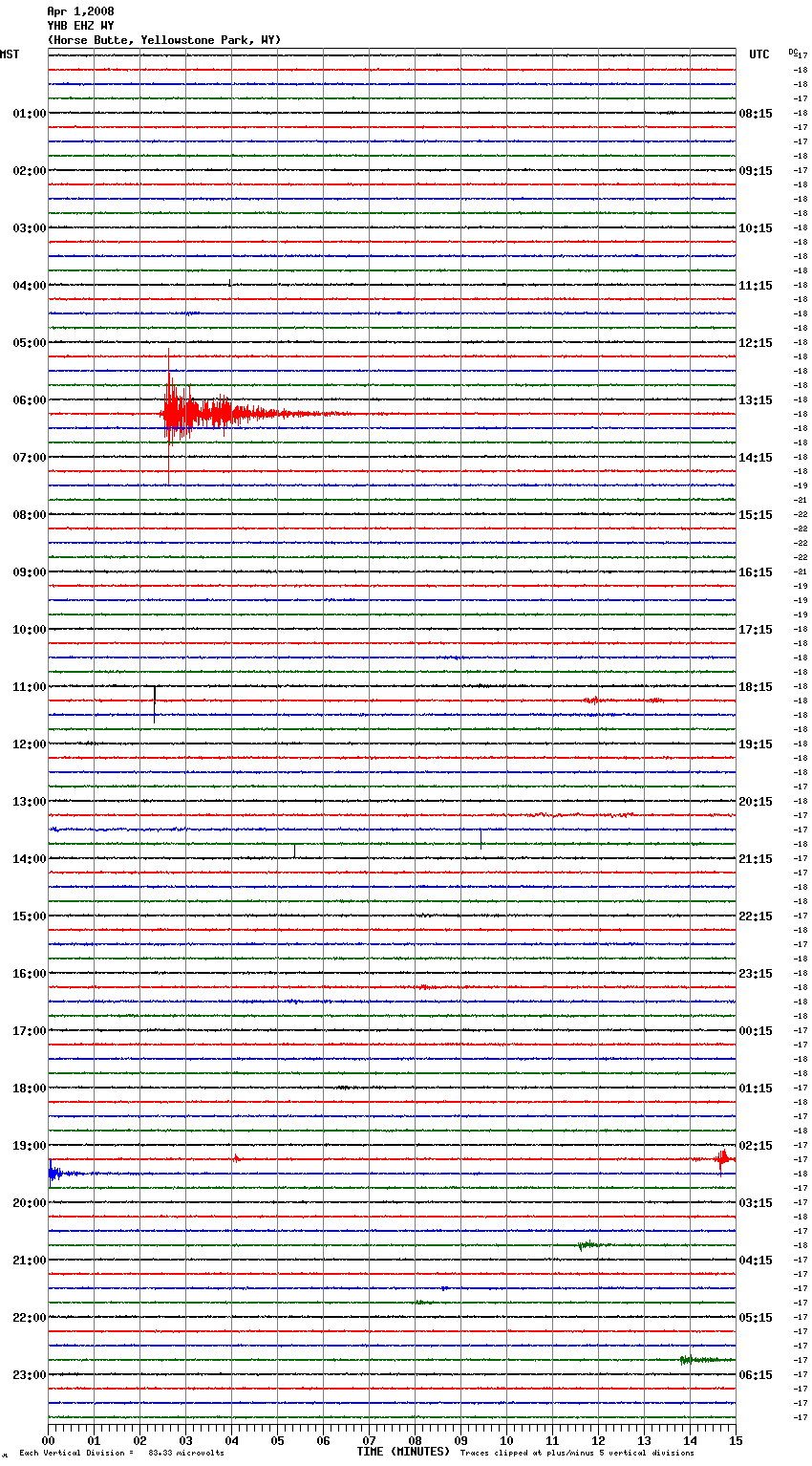Click the 'TIME (MINUTES)' axis title
The height and width of the screenshot is (1466, 812).
click(403, 1452)
